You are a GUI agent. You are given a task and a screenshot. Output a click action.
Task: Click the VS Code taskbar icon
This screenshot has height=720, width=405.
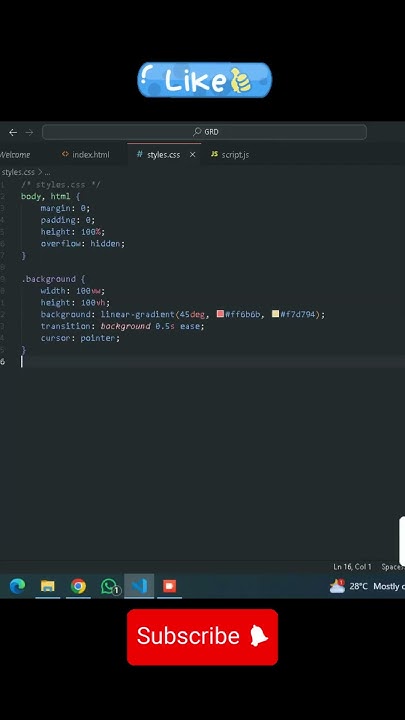coord(139,586)
